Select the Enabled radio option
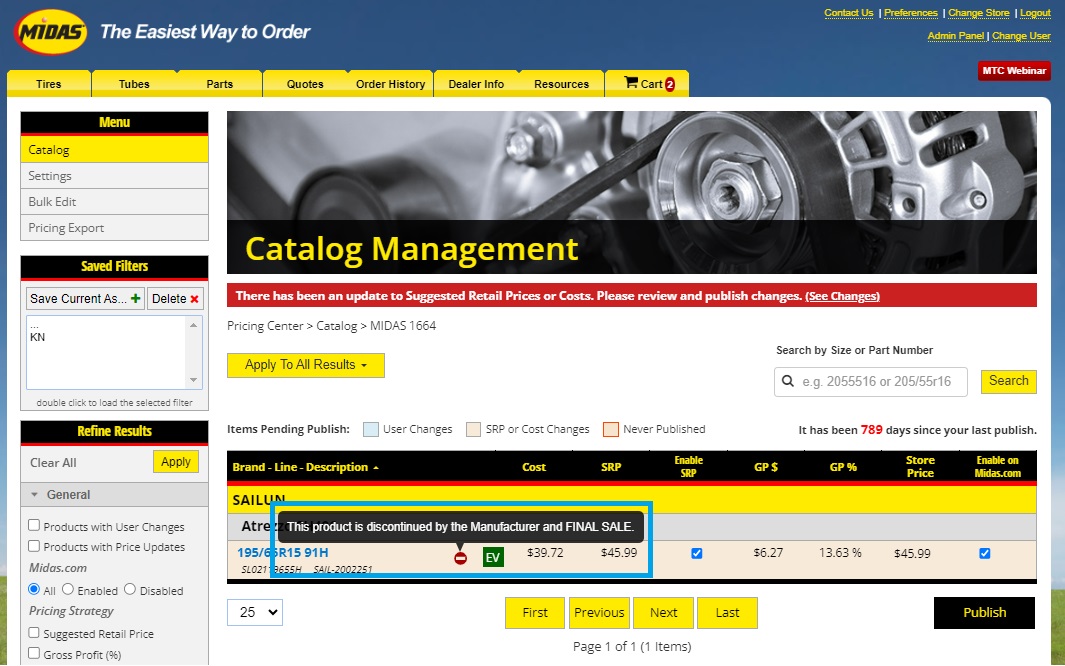 [x=68, y=589]
